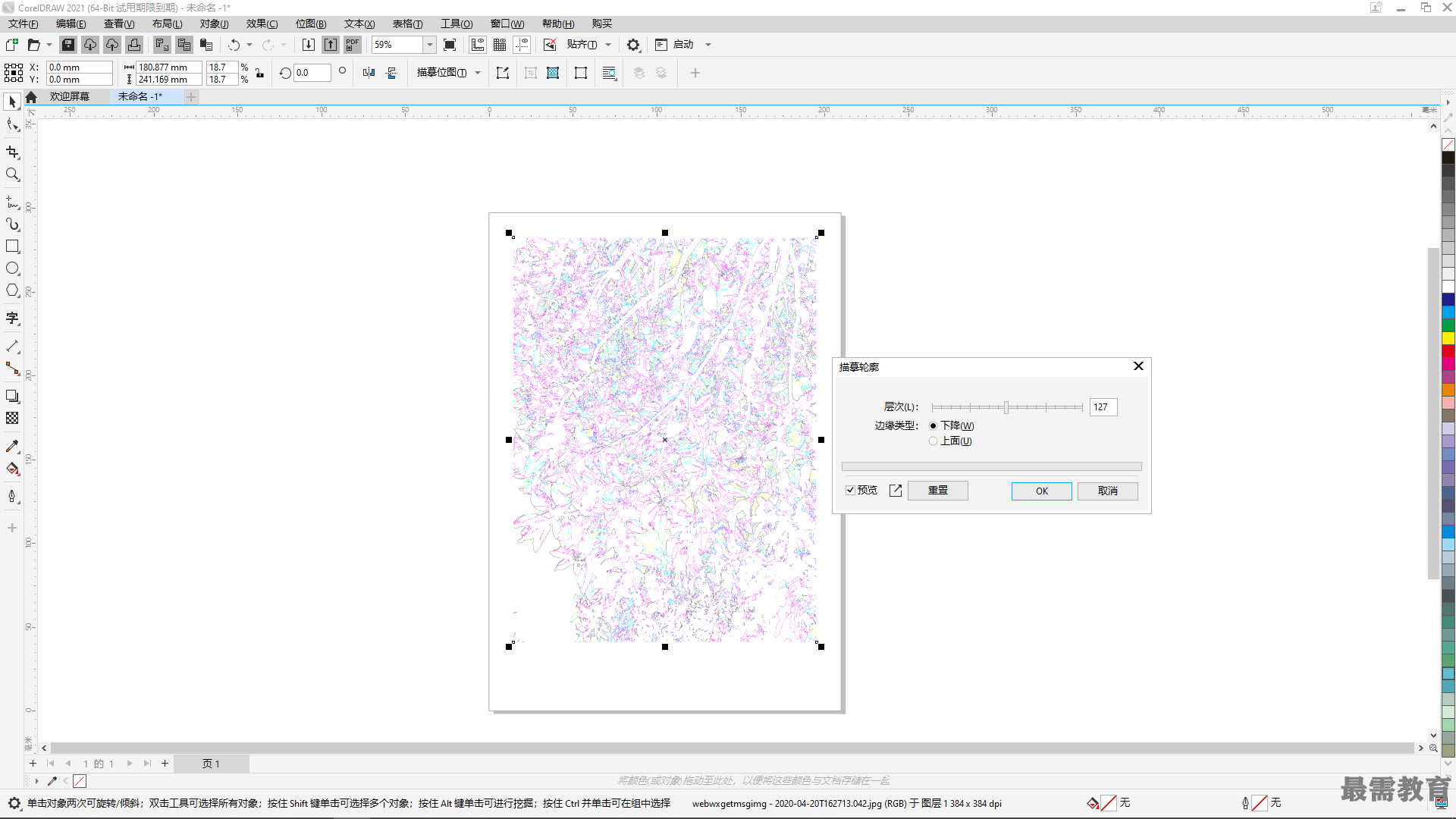Select the Parallel Dimension tool
Viewport: 1456px width, 819px height.
coord(12,347)
